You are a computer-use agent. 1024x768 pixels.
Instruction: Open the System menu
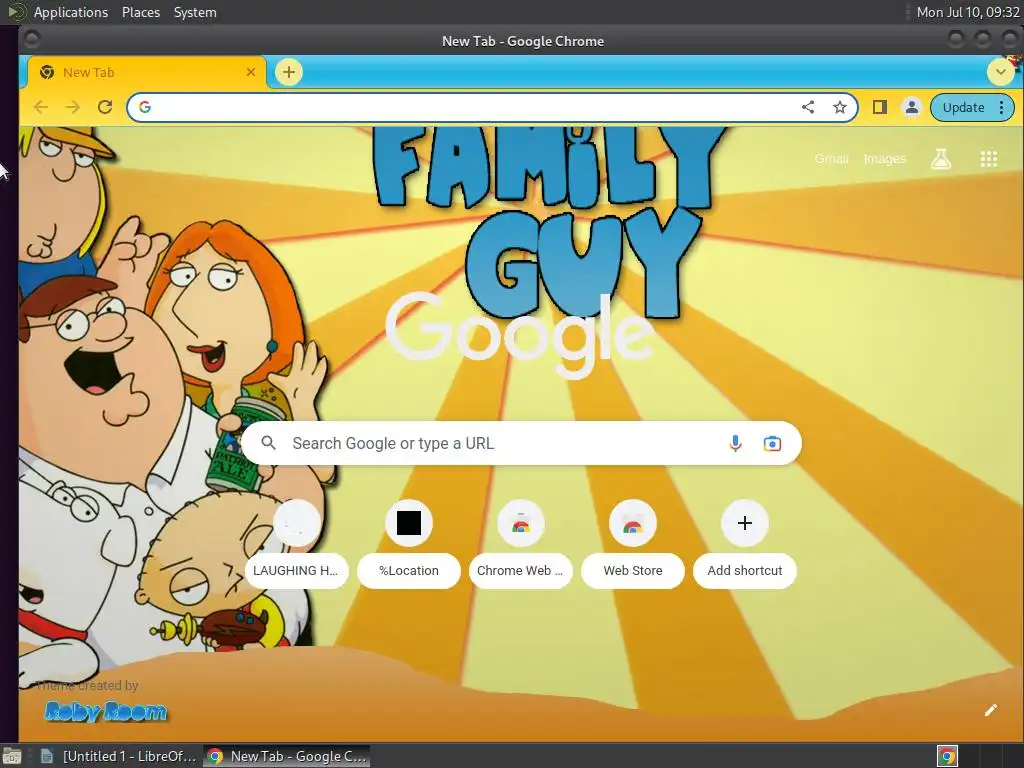[195, 12]
